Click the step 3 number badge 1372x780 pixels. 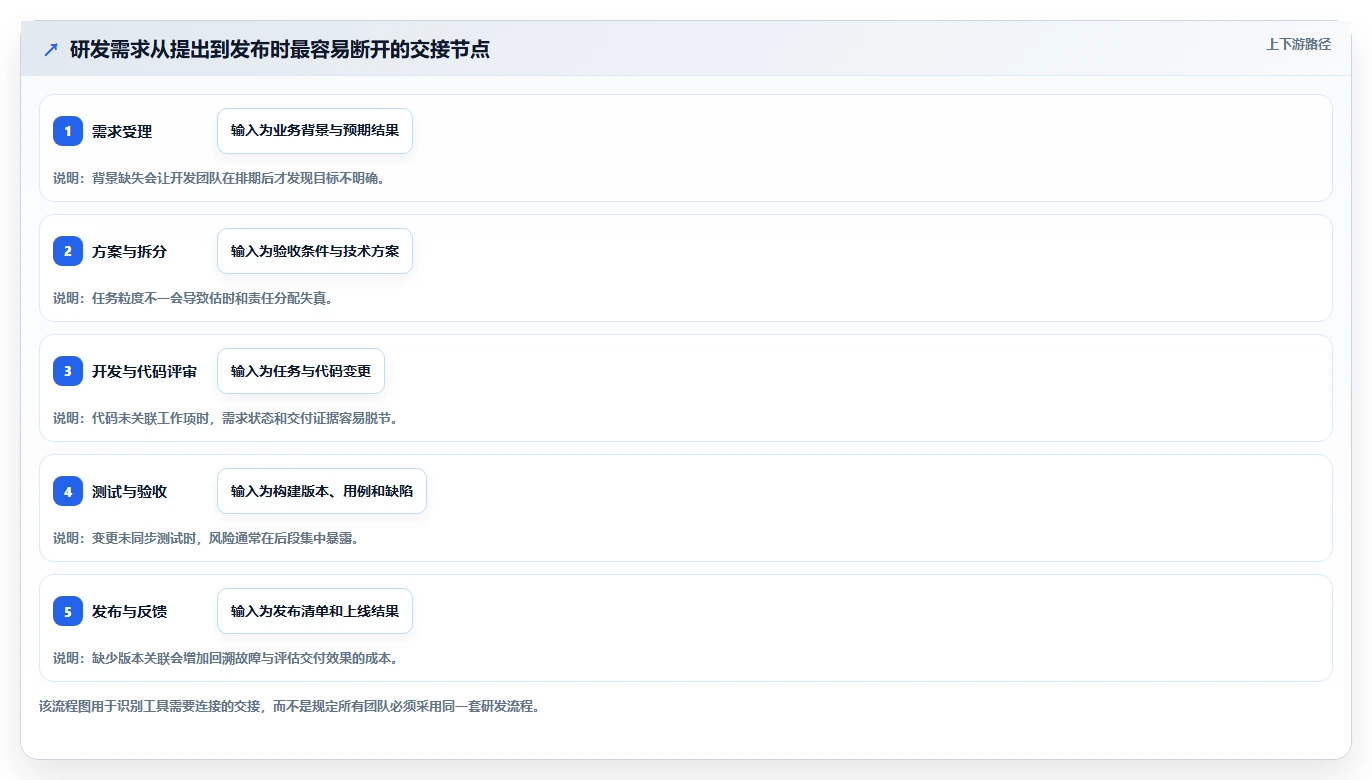68,371
